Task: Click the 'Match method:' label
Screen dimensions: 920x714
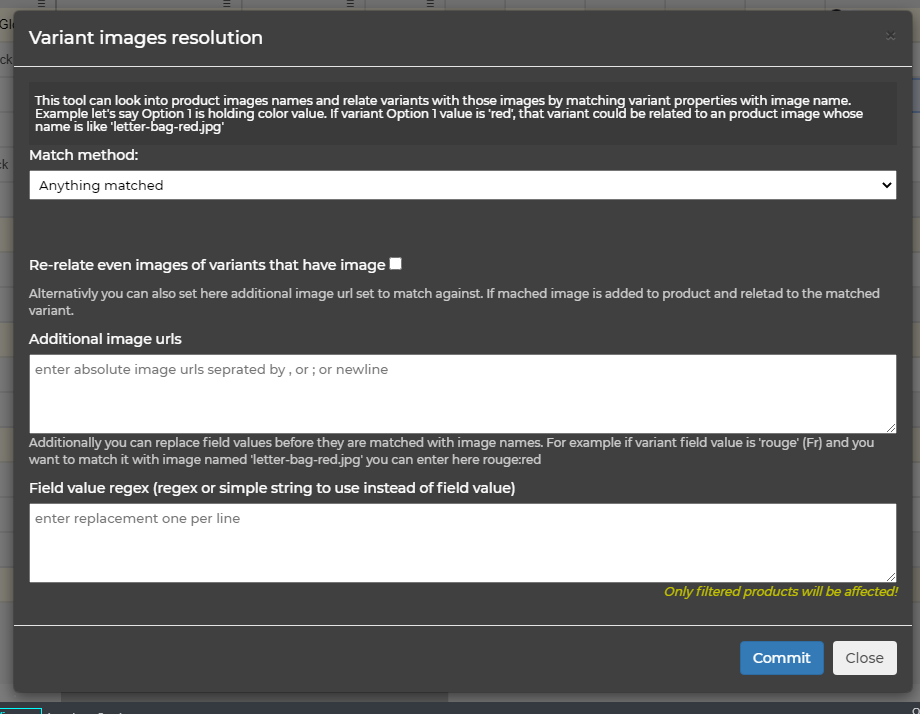Action: coord(84,155)
